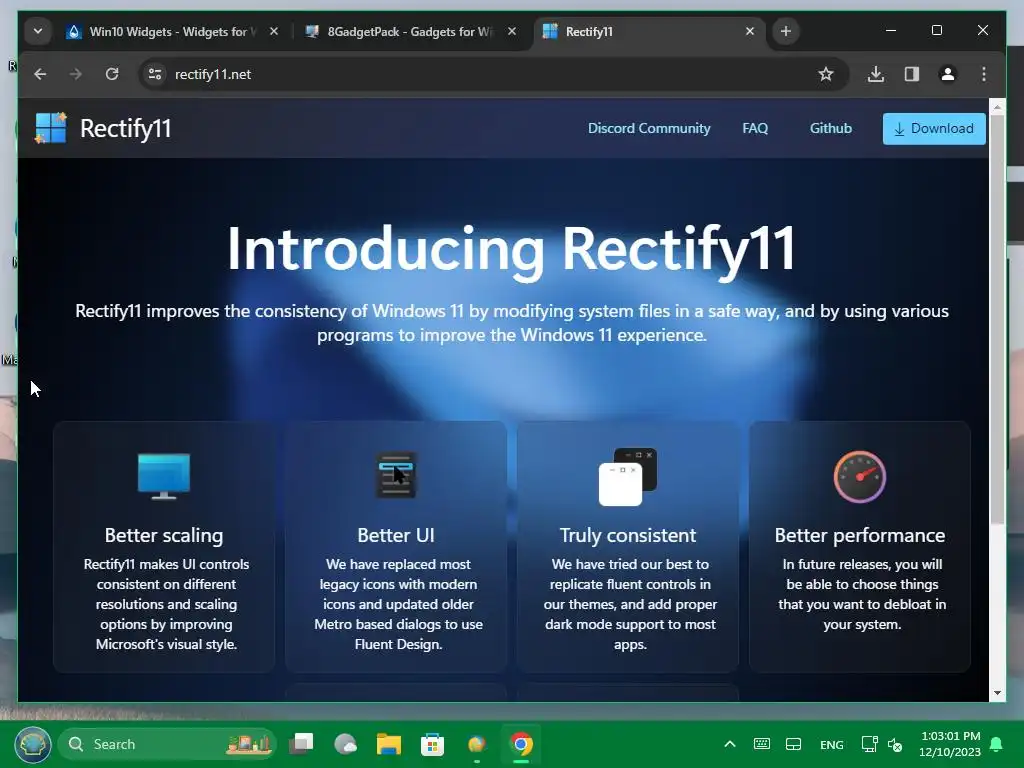
Task: Switch to the Win10 Widgets tab
Action: click(172, 31)
